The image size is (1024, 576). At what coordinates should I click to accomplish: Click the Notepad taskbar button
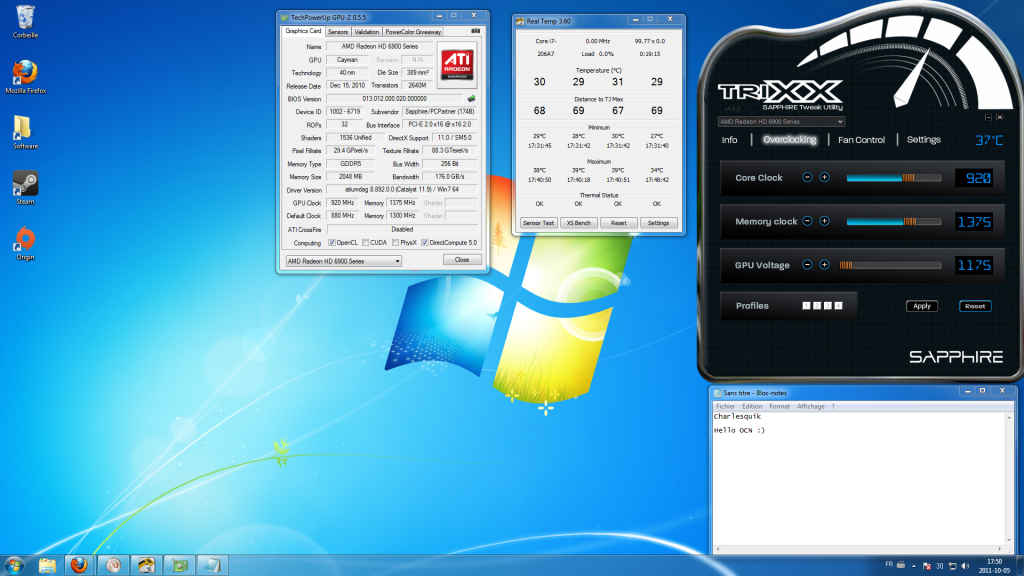tap(212, 565)
